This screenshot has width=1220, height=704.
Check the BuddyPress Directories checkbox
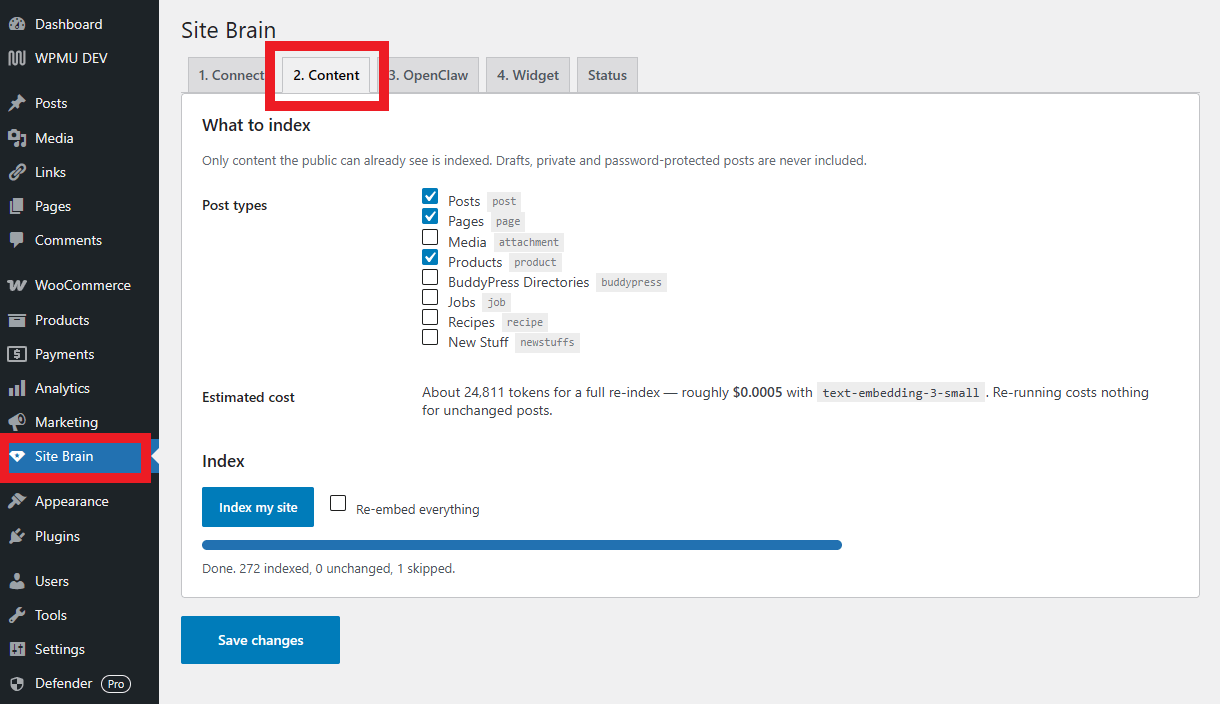click(430, 277)
